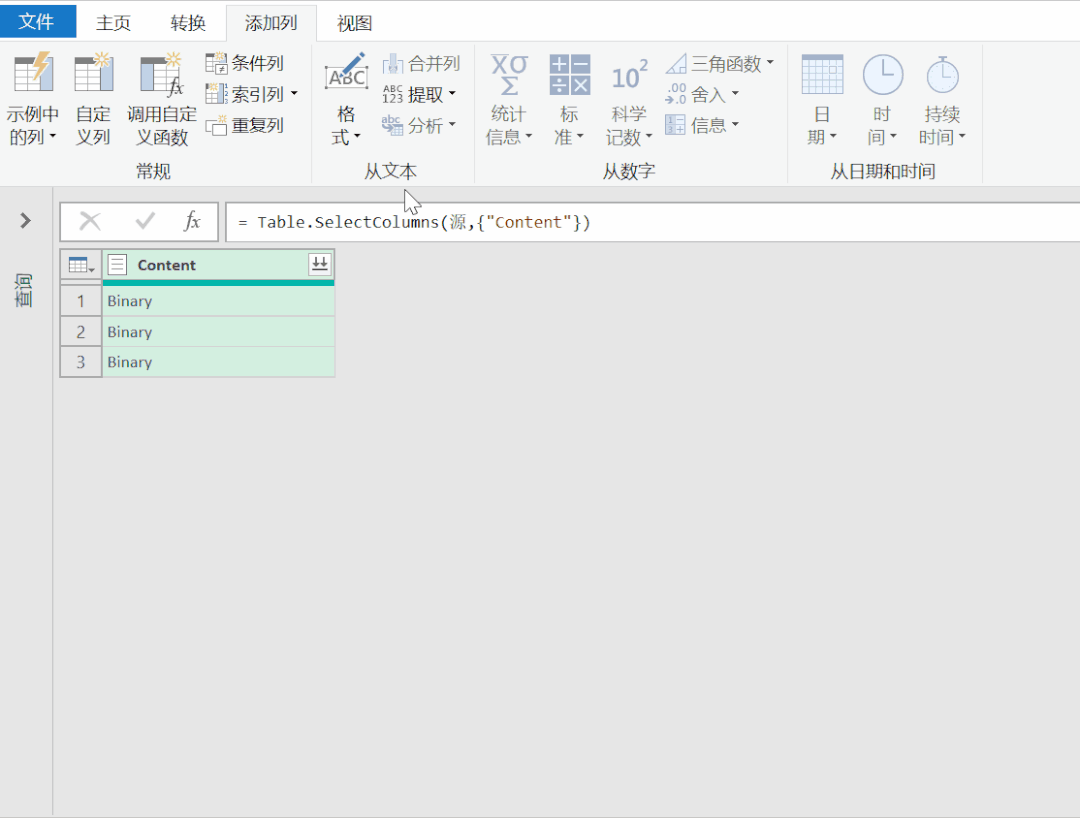Image resolution: width=1080 pixels, height=818 pixels.
Task: Open the 示例中的列 dropdown arrow
Action: point(52,136)
